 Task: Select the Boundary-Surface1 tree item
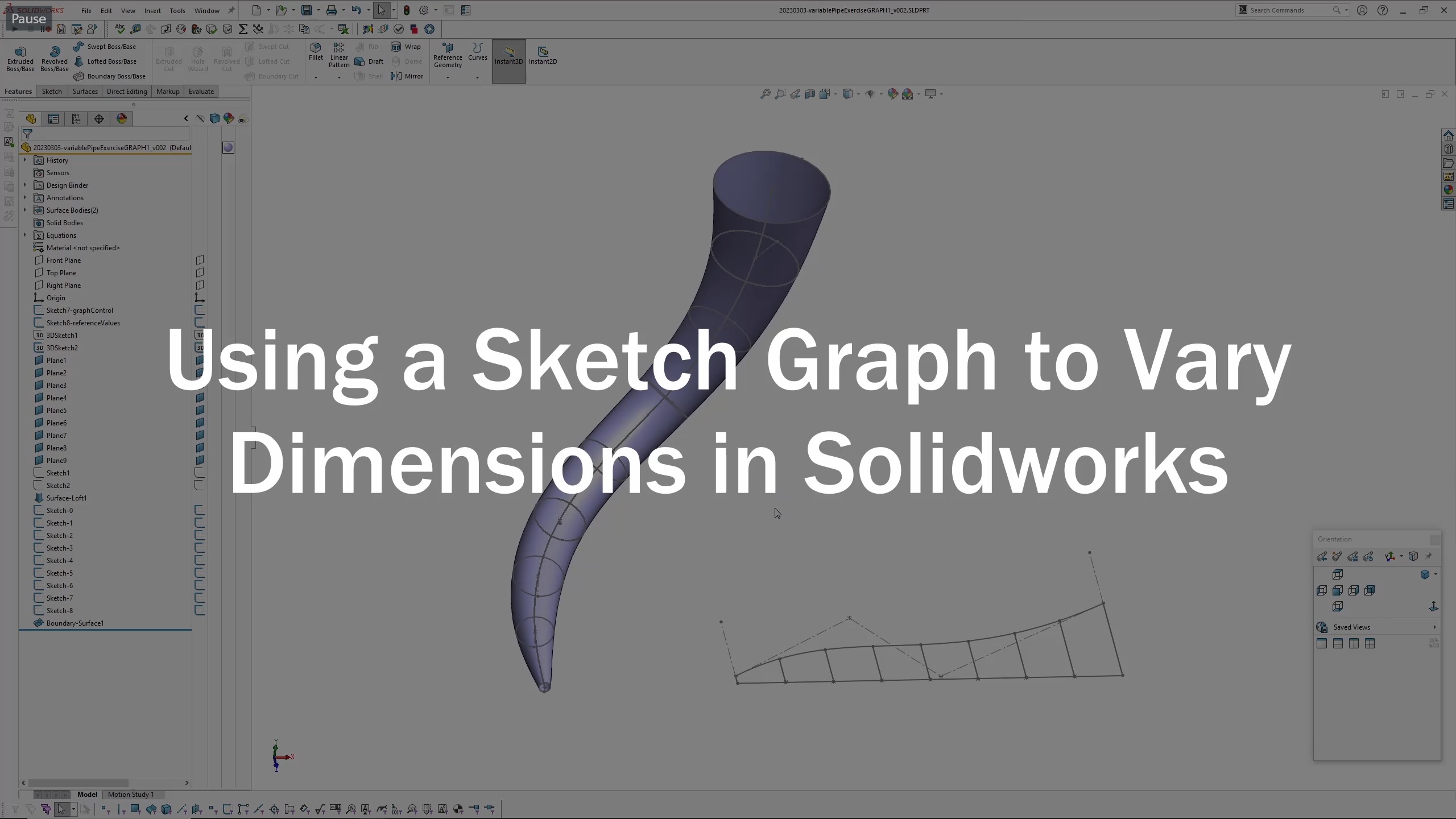74,623
